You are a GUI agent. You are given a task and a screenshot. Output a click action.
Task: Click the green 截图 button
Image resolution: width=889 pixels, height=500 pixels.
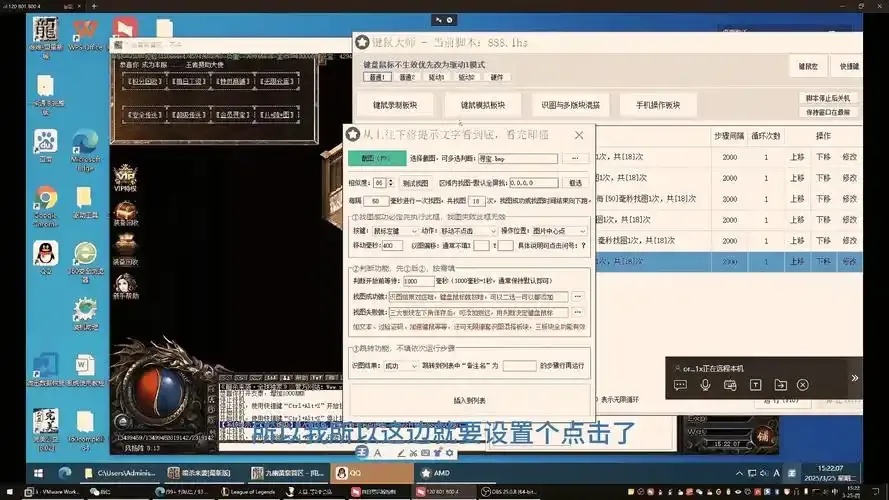click(377, 158)
